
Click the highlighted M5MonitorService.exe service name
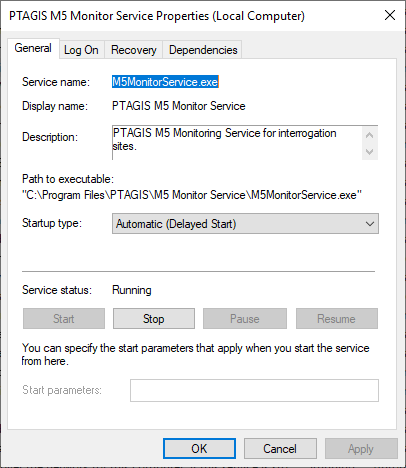pyautogui.click(x=165, y=82)
